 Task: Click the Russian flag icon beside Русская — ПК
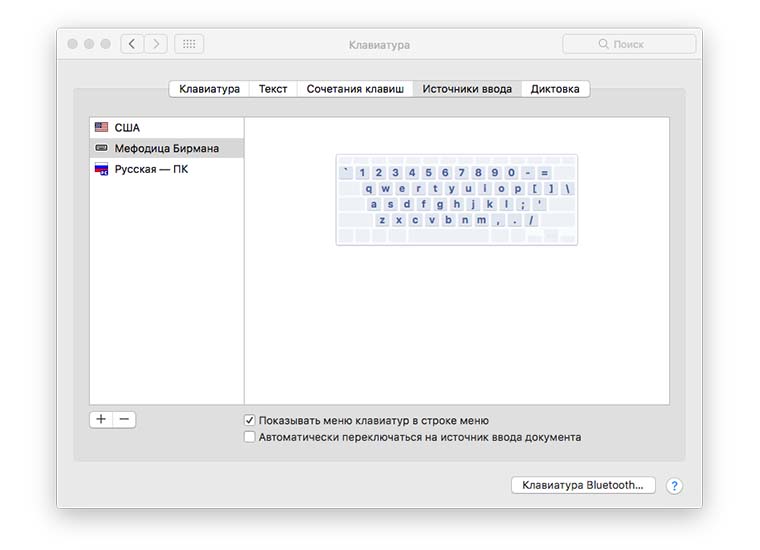[x=101, y=169]
